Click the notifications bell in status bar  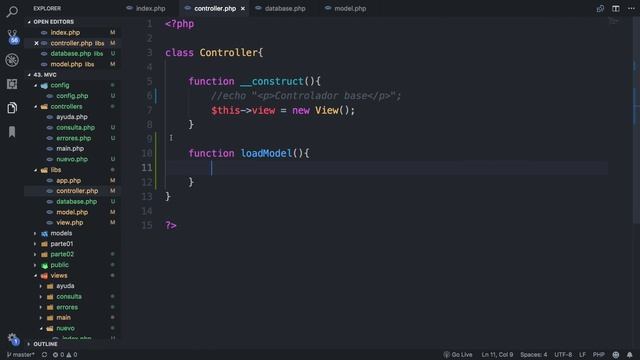(630, 355)
